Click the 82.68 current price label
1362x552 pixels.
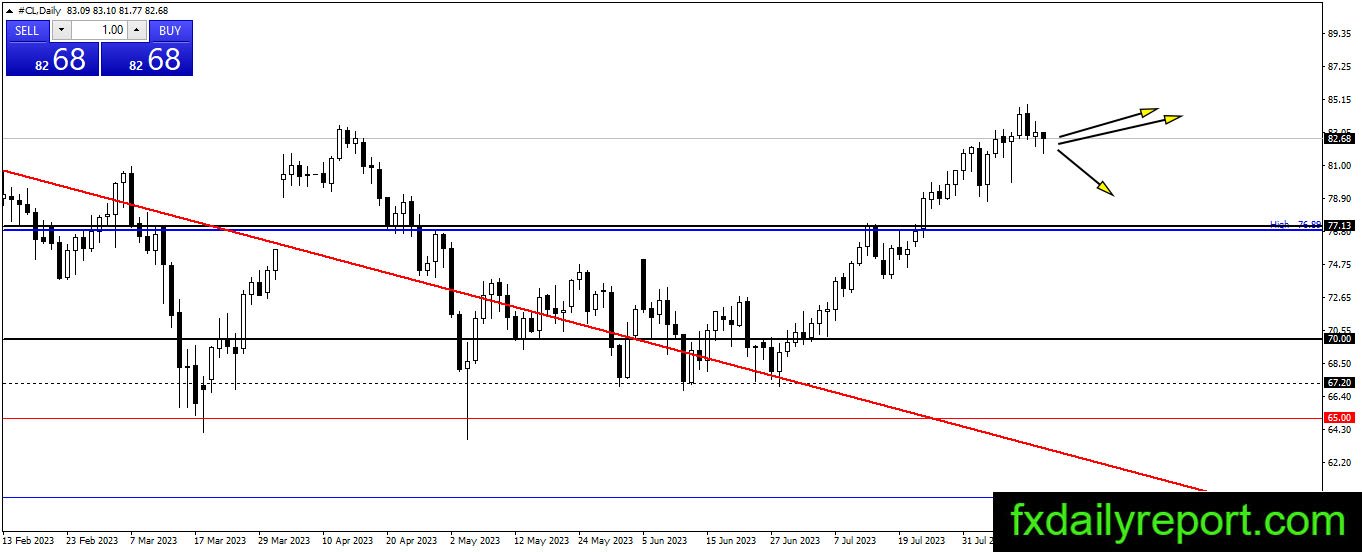(x=1339, y=139)
